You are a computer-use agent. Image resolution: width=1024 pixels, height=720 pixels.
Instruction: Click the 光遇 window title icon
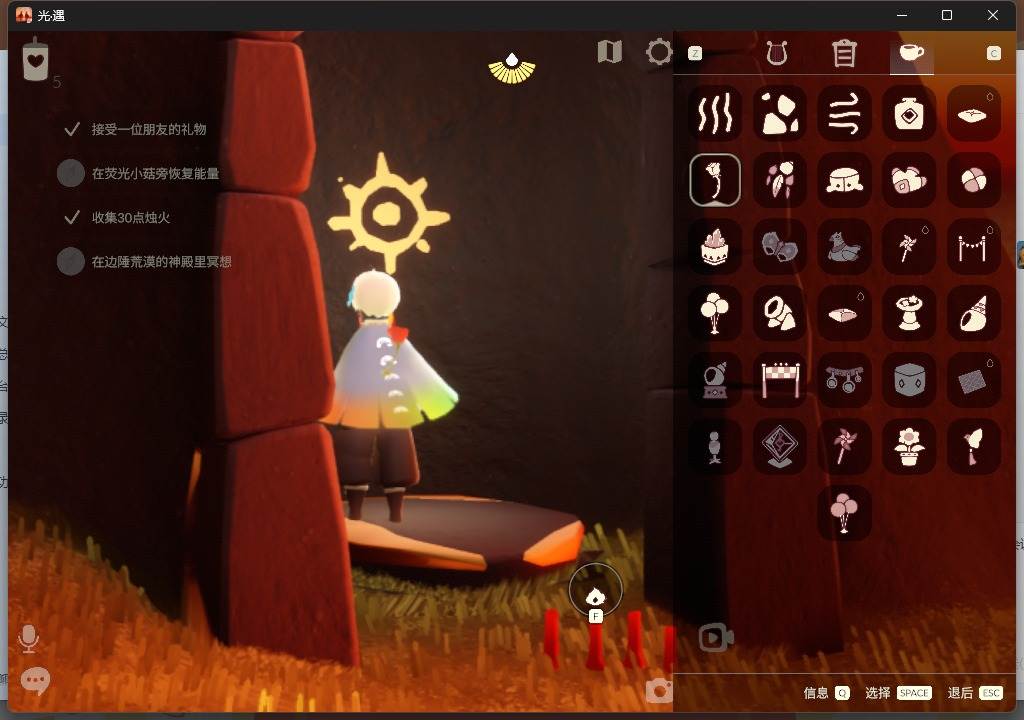pyautogui.click(x=24, y=15)
